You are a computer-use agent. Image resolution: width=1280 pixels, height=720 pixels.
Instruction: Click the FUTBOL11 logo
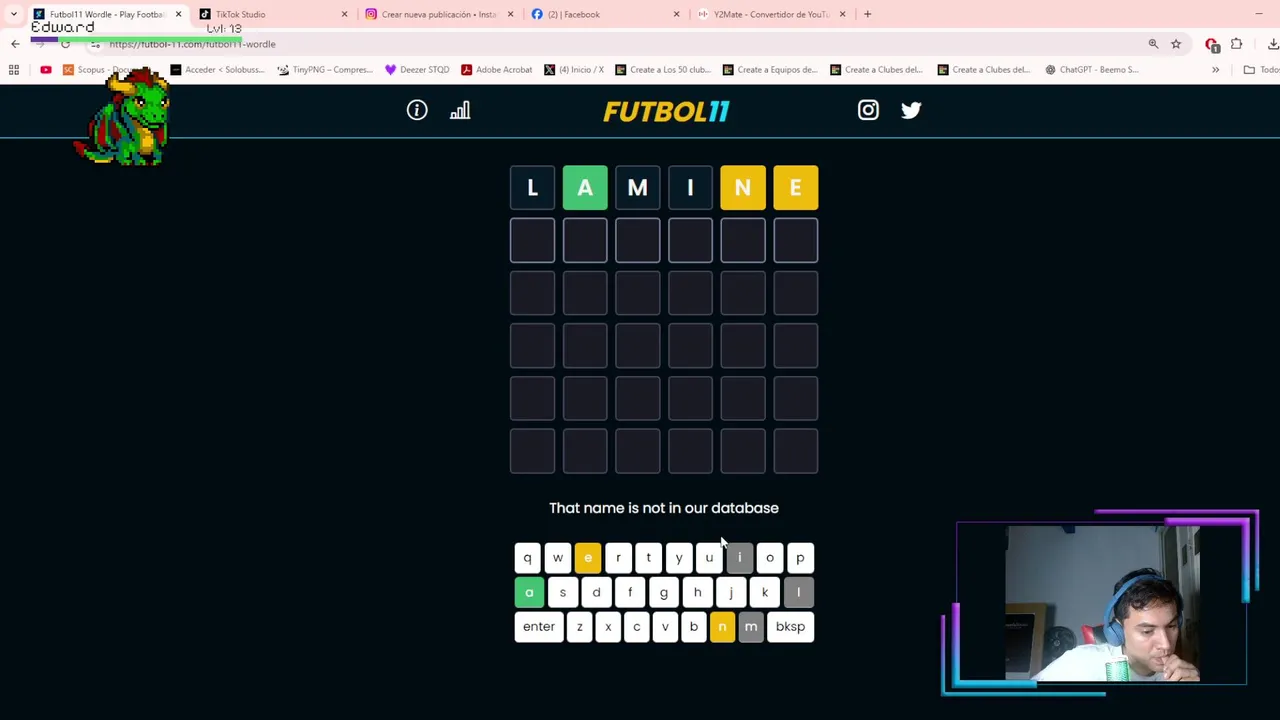coord(666,111)
